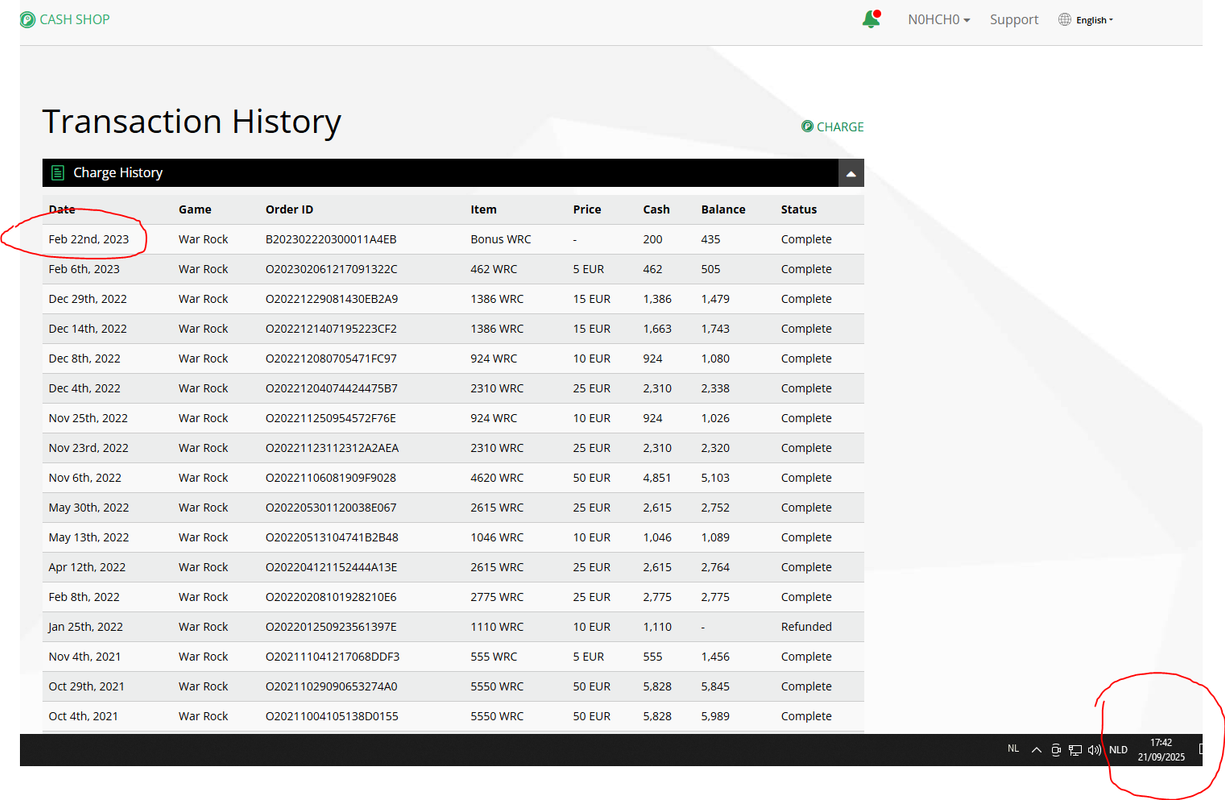Open the taskbar network icon

[x=1075, y=750]
